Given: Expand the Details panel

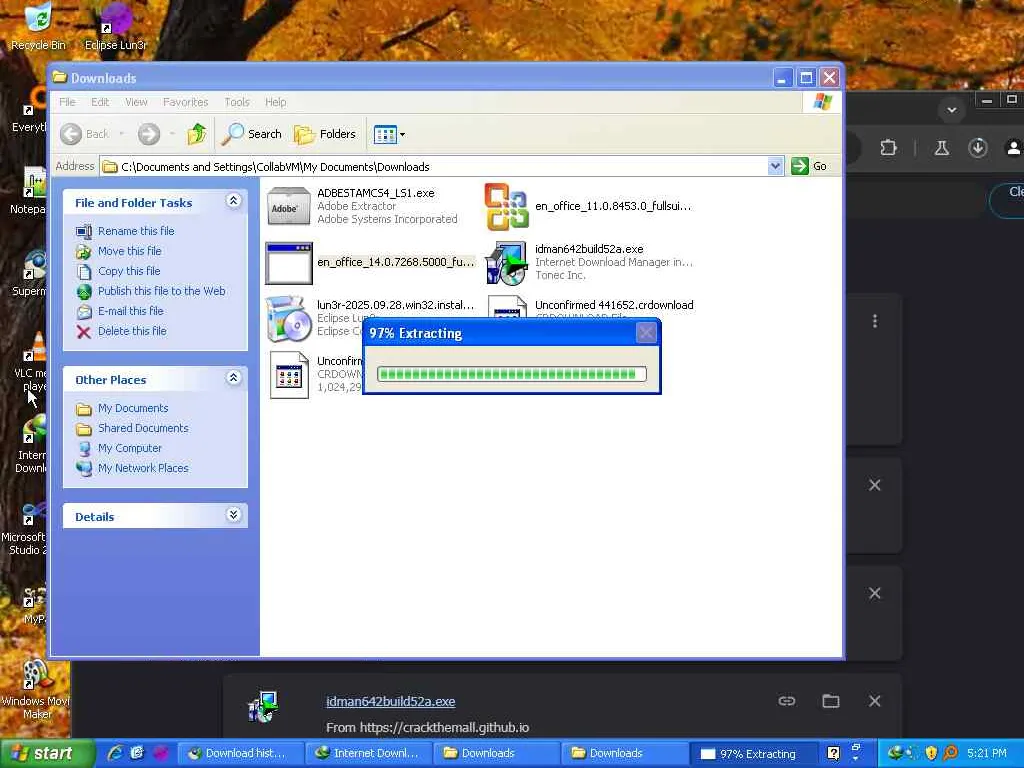Looking at the screenshot, I should 233,515.
